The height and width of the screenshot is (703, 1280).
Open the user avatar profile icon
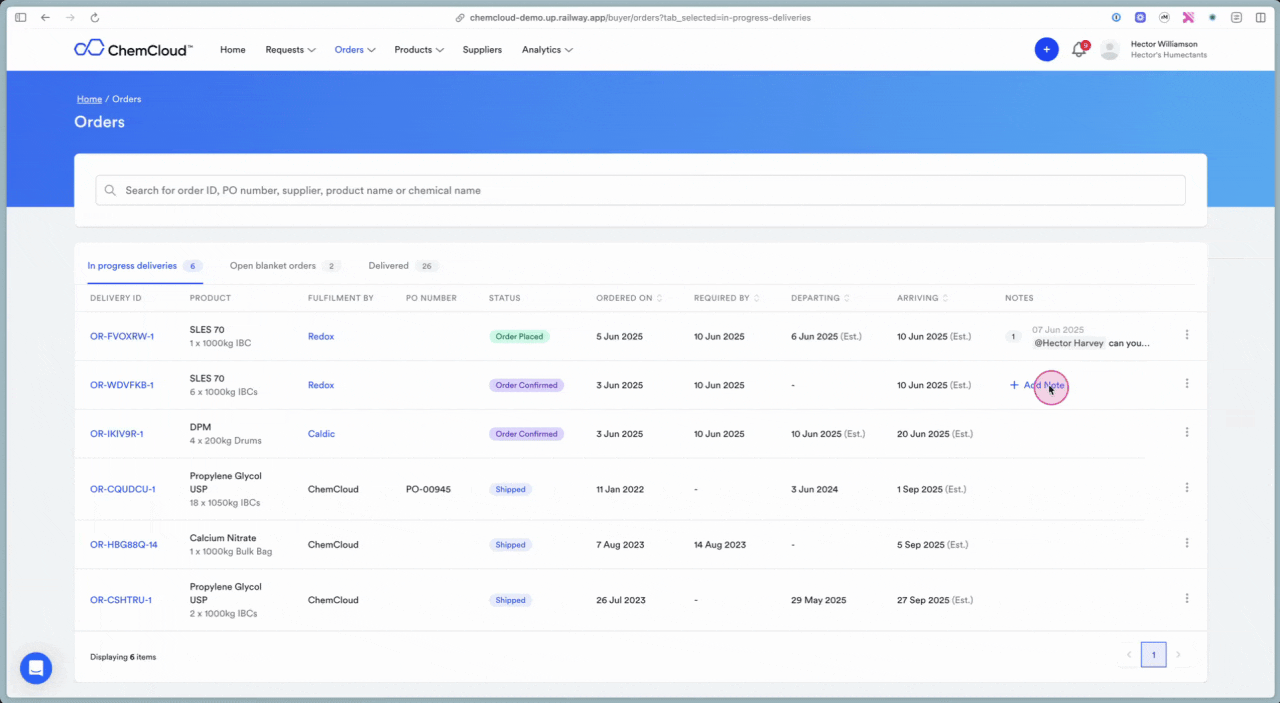click(1109, 50)
